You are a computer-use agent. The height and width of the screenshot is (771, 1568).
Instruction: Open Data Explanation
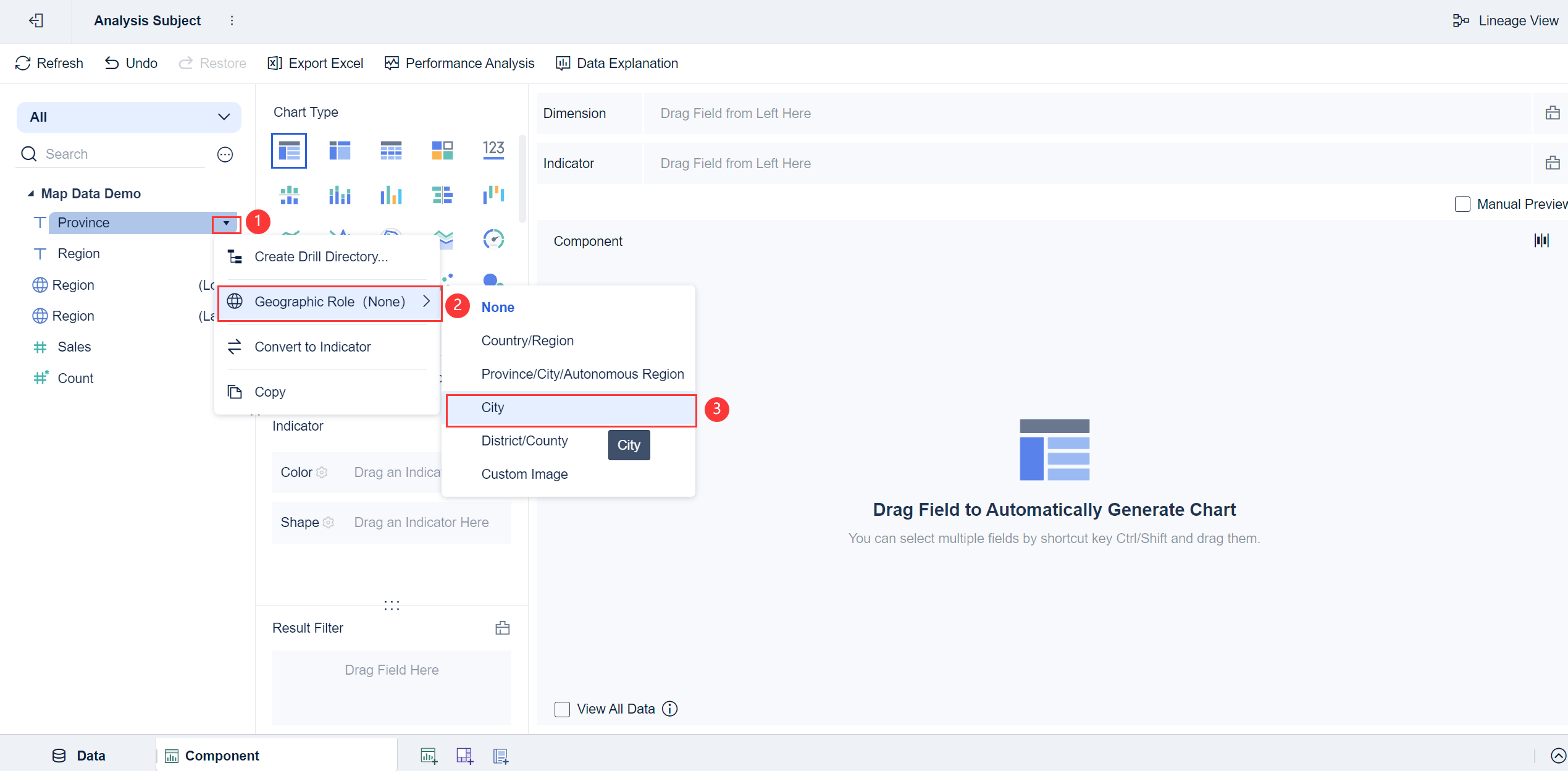click(x=617, y=63)
